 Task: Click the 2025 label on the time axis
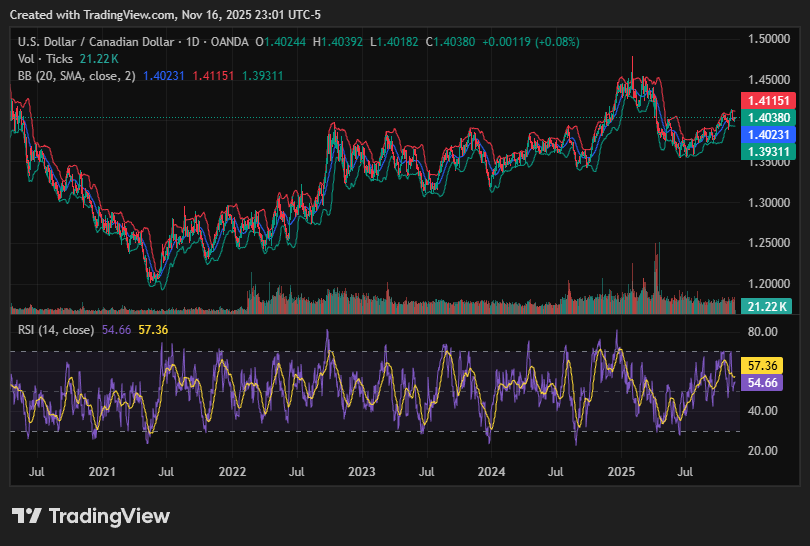coord(622,470)
